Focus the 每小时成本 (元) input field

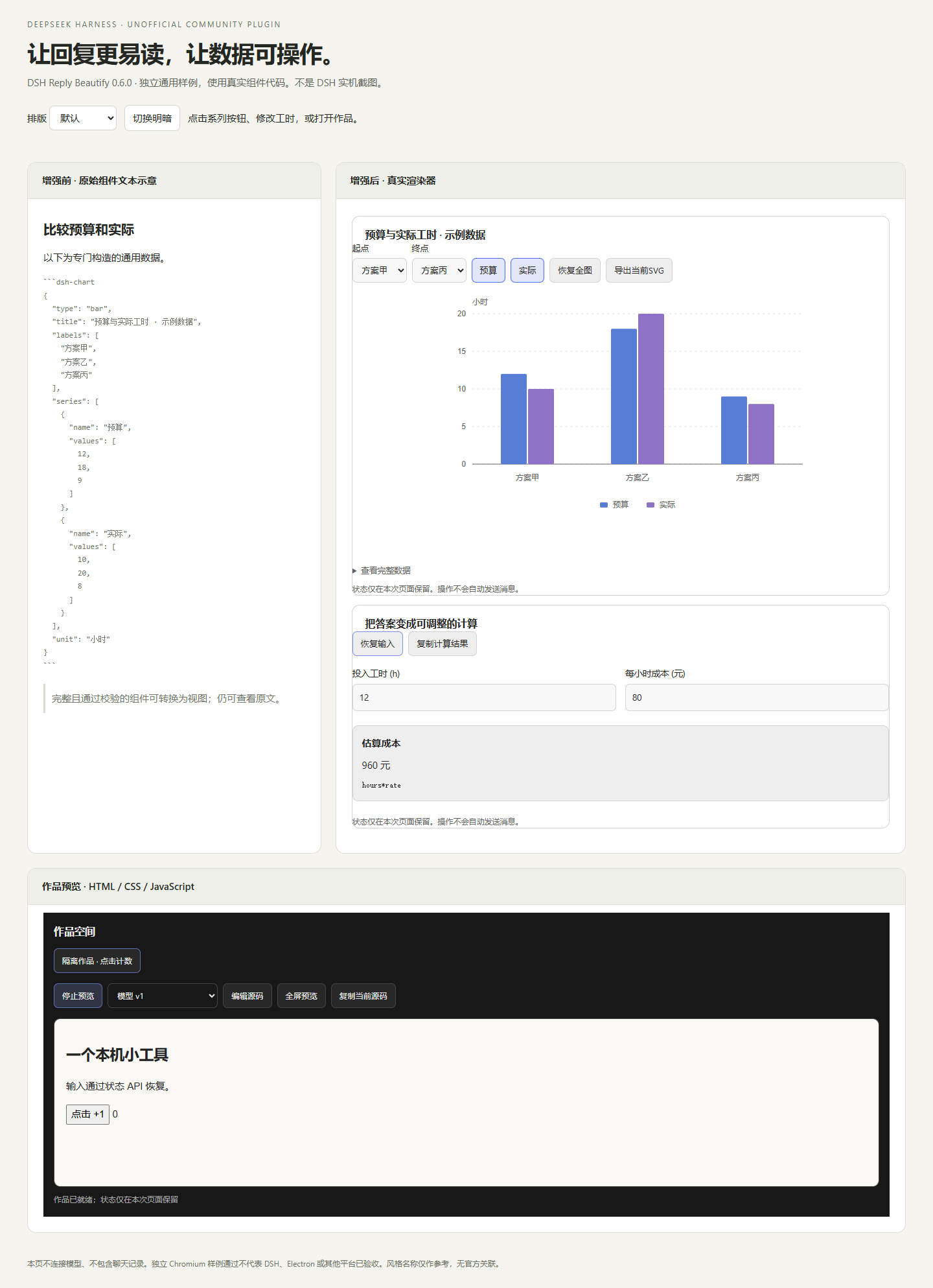pos(757,697)
